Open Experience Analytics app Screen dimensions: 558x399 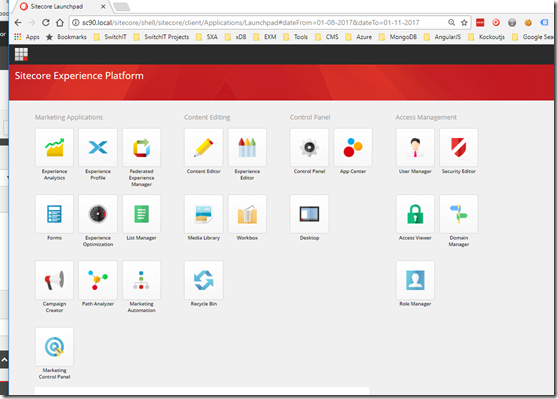(x=54, y=148)
